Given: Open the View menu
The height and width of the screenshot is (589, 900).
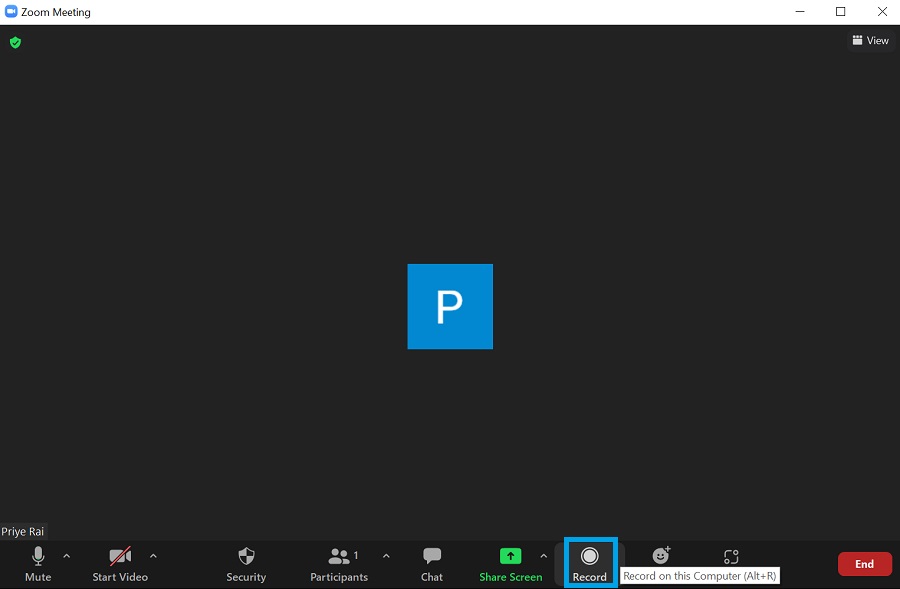Looking at the screenshot, I should click(x=869, y=40).
